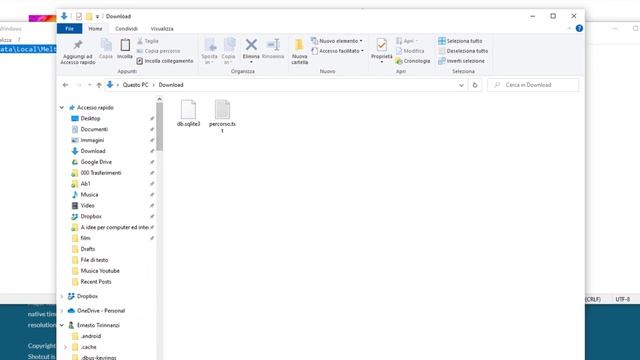Expand the OneDrive - Personal node
The image size is (640, 360).
[62, 311]
